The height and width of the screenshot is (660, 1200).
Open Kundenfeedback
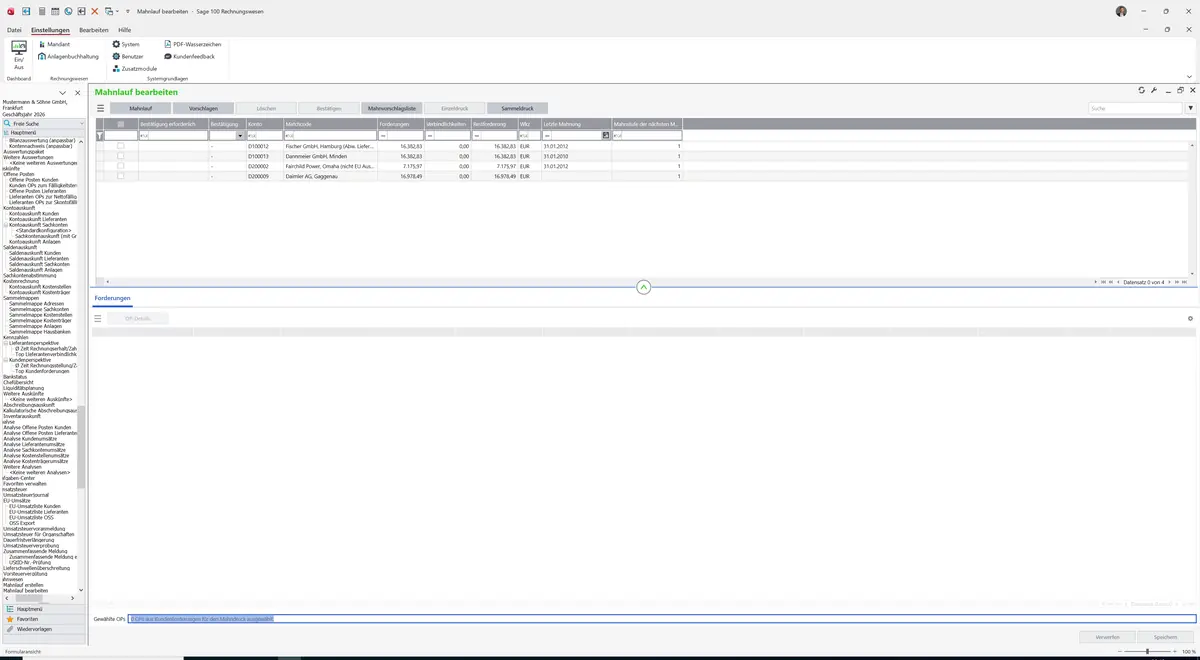coord(189,57)
